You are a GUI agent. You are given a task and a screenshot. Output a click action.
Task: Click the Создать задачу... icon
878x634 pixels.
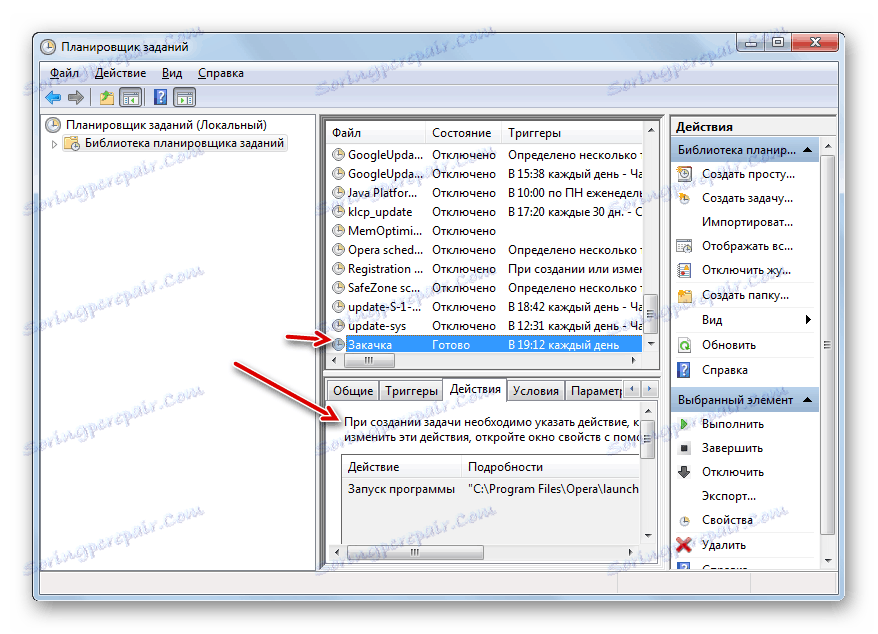[x=684, y=198]
